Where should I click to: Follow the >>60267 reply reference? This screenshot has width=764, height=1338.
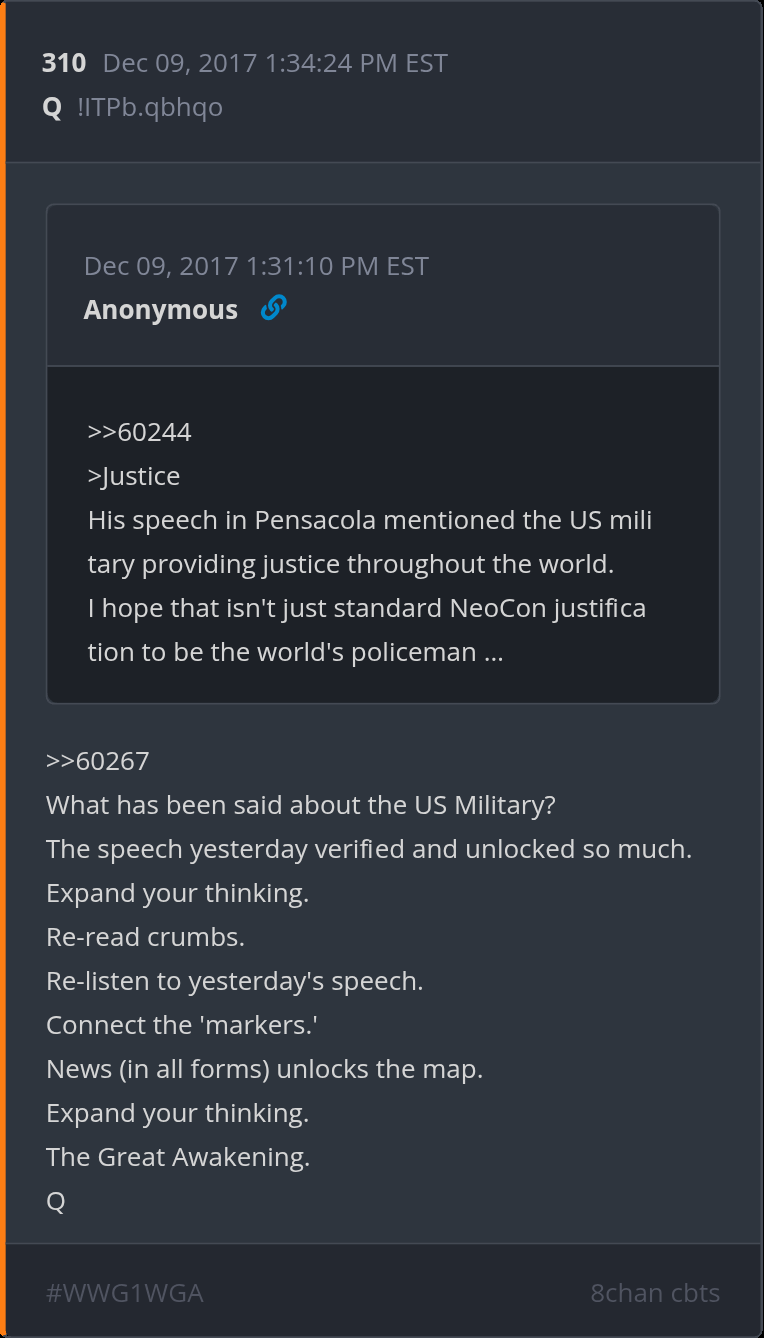[x=97, y=761]
